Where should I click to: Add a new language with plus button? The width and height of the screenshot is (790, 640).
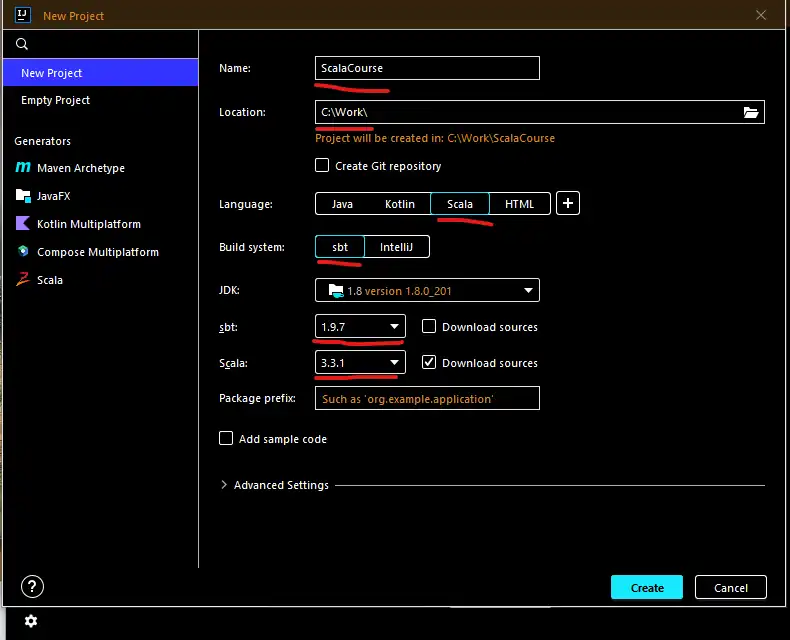pos(568,204)
